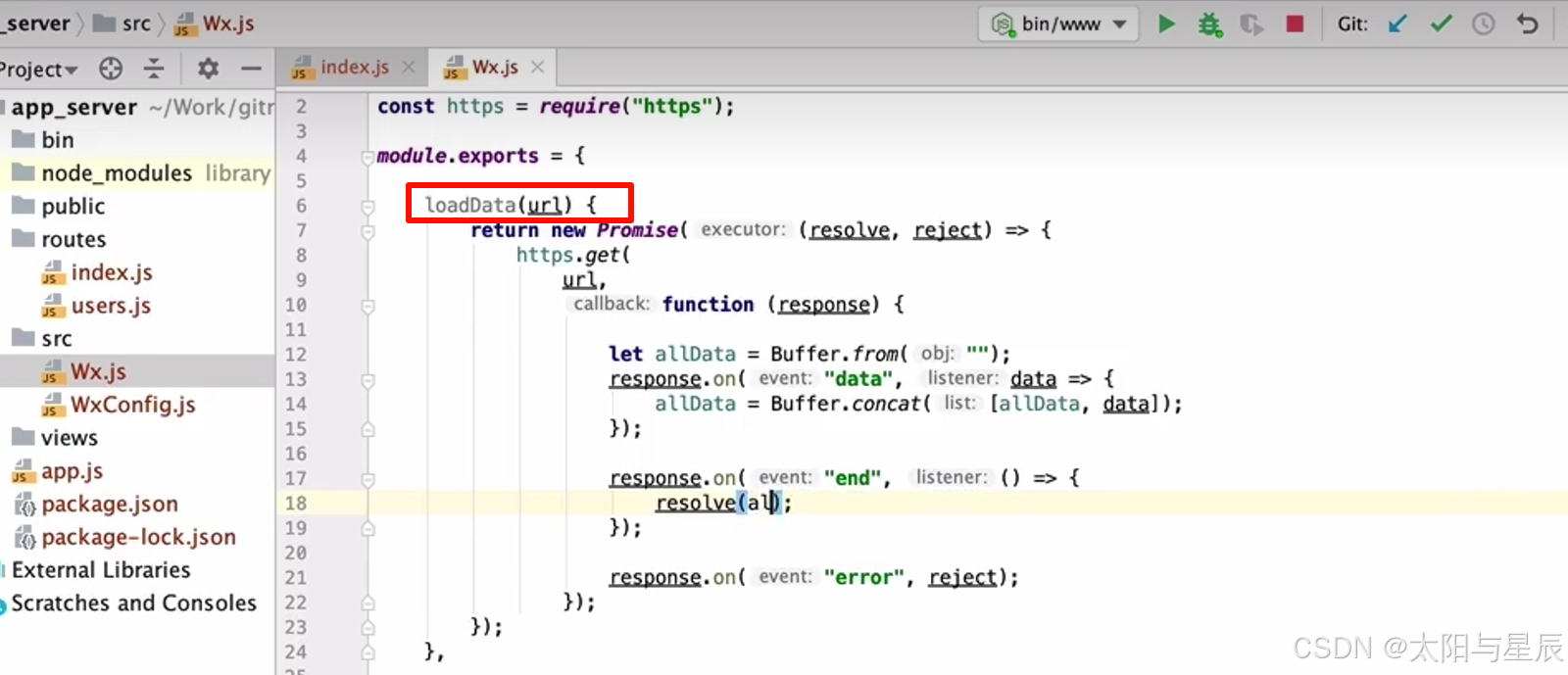Fold loadData method at line 6
Screen dimensions: 1568x675
click(367, 207)
